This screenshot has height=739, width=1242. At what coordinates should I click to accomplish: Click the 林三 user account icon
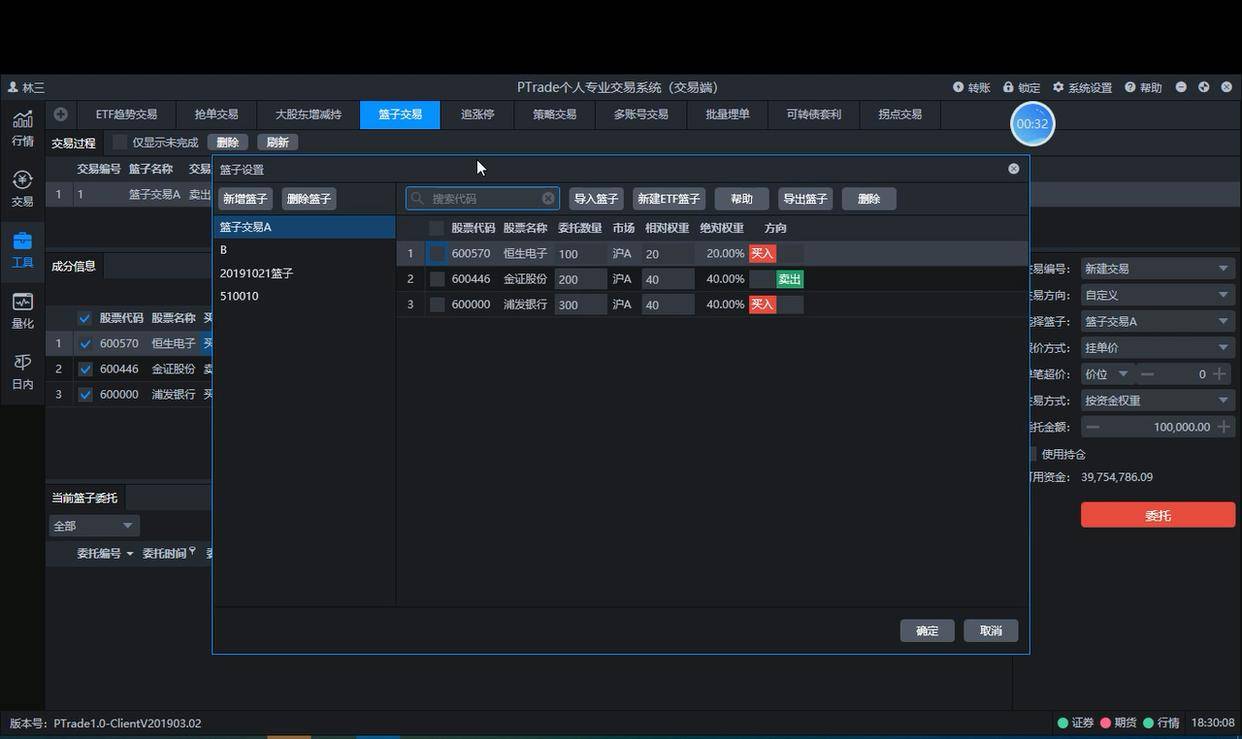12,87
